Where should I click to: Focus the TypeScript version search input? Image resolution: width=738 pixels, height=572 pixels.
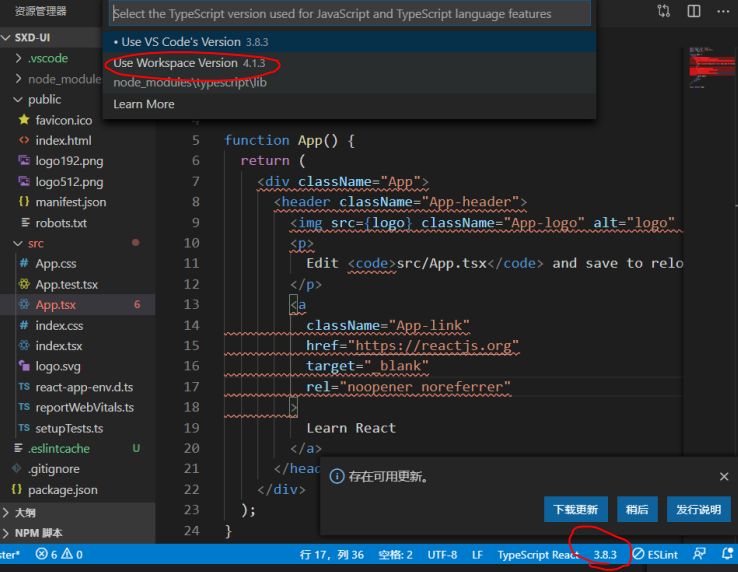coord(350,14)
